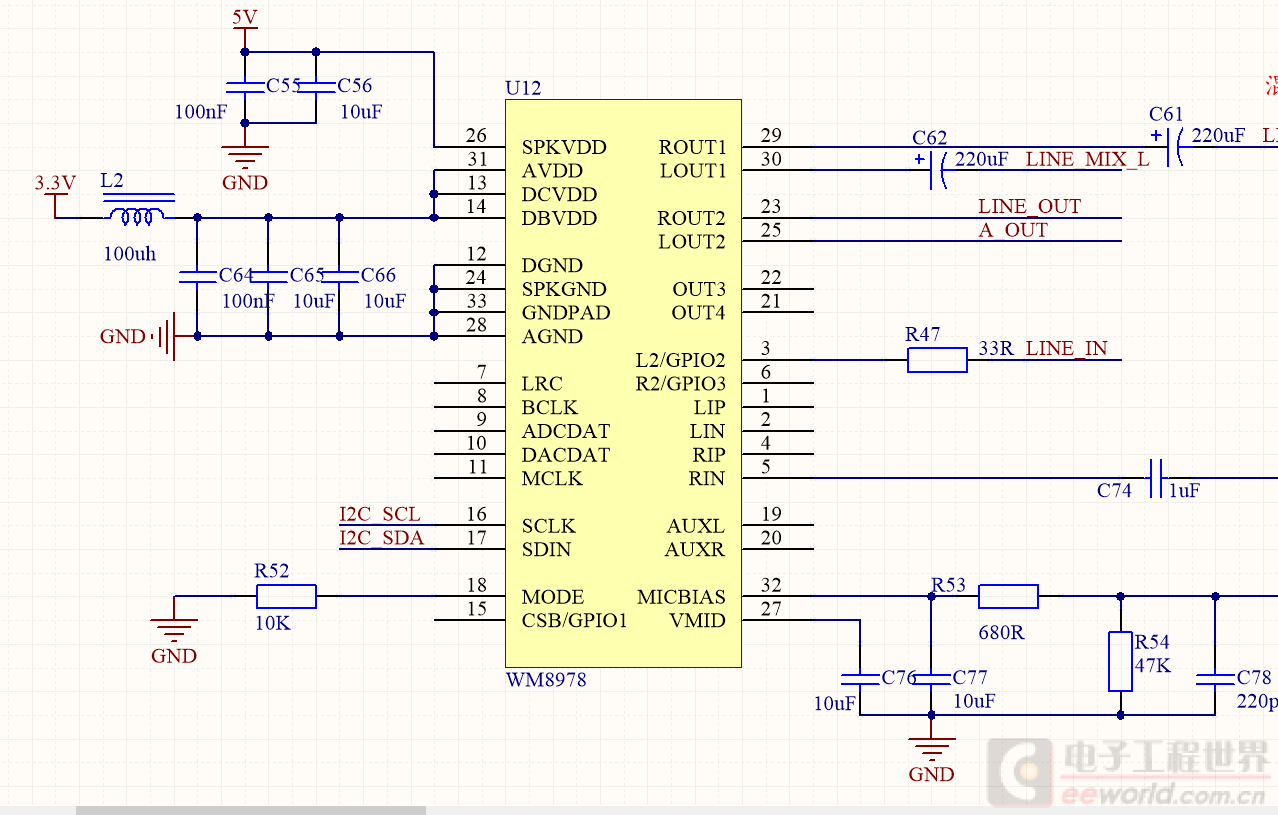
Task: Click the LRC pin label
Action: point(542,384)
